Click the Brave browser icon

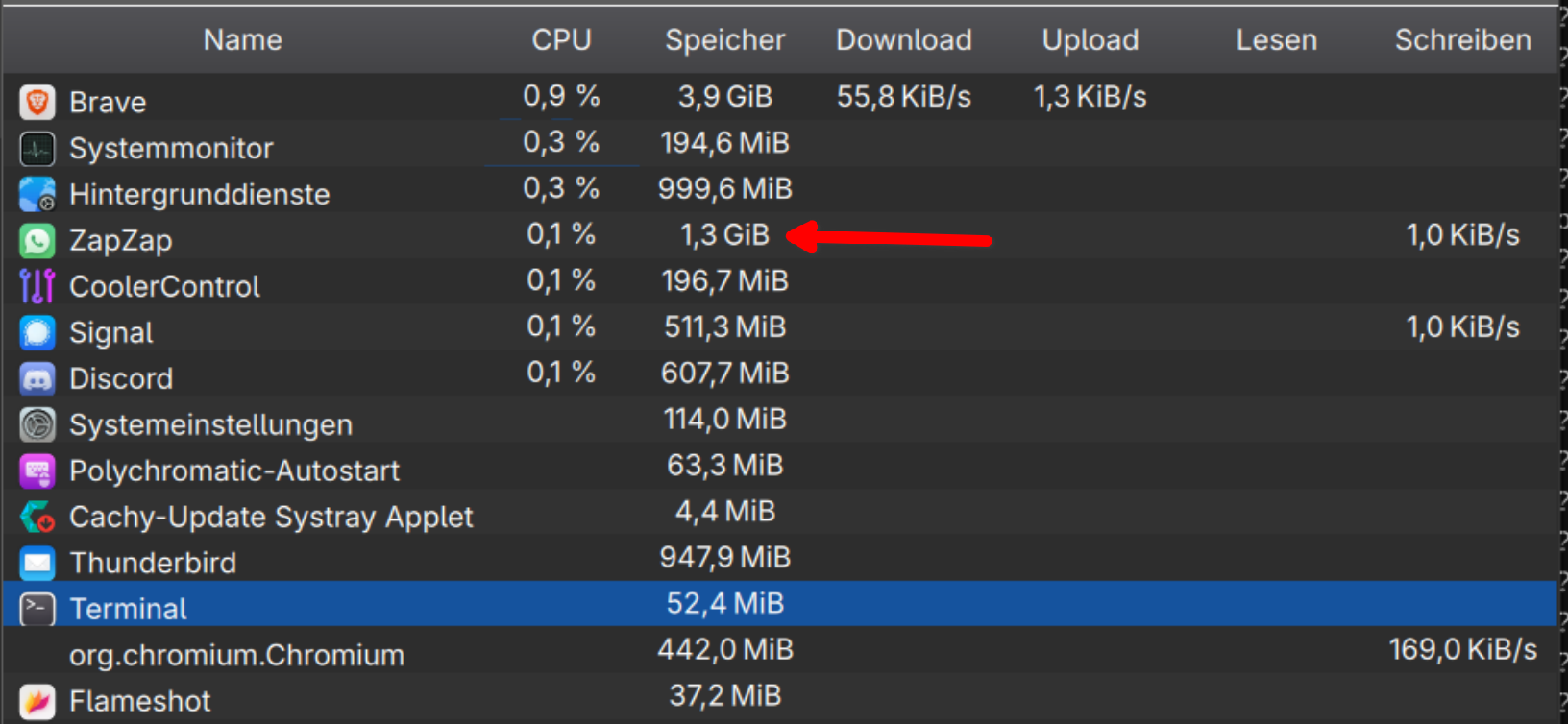(37, 102)
